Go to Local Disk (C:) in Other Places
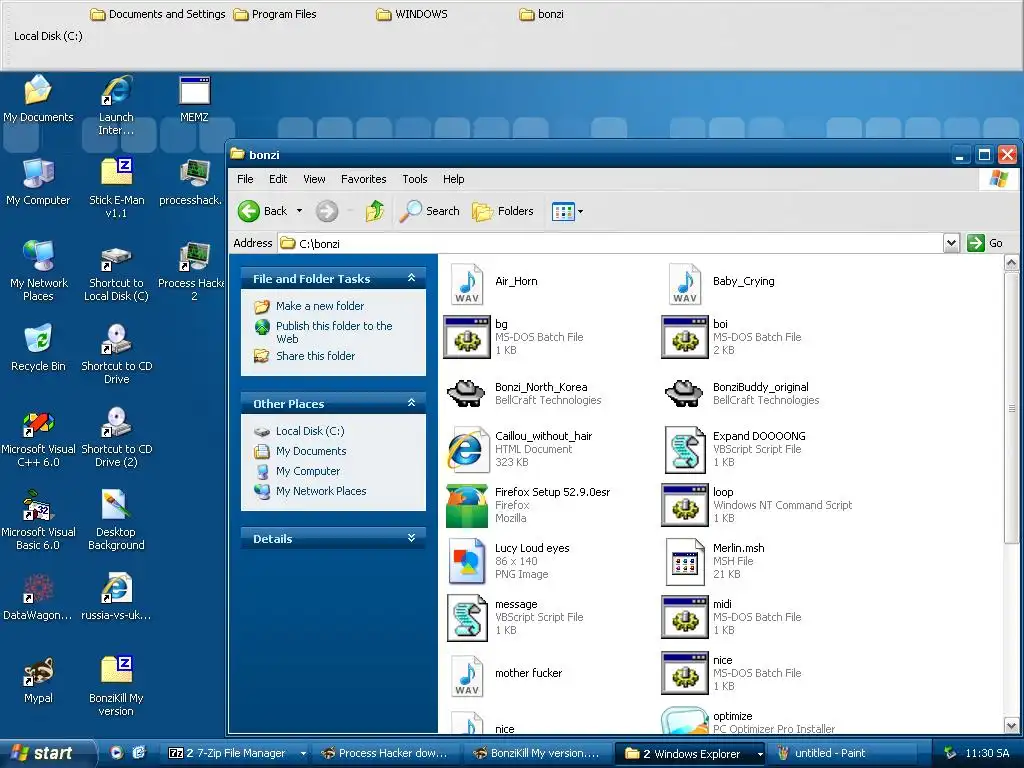 (310, 431)
